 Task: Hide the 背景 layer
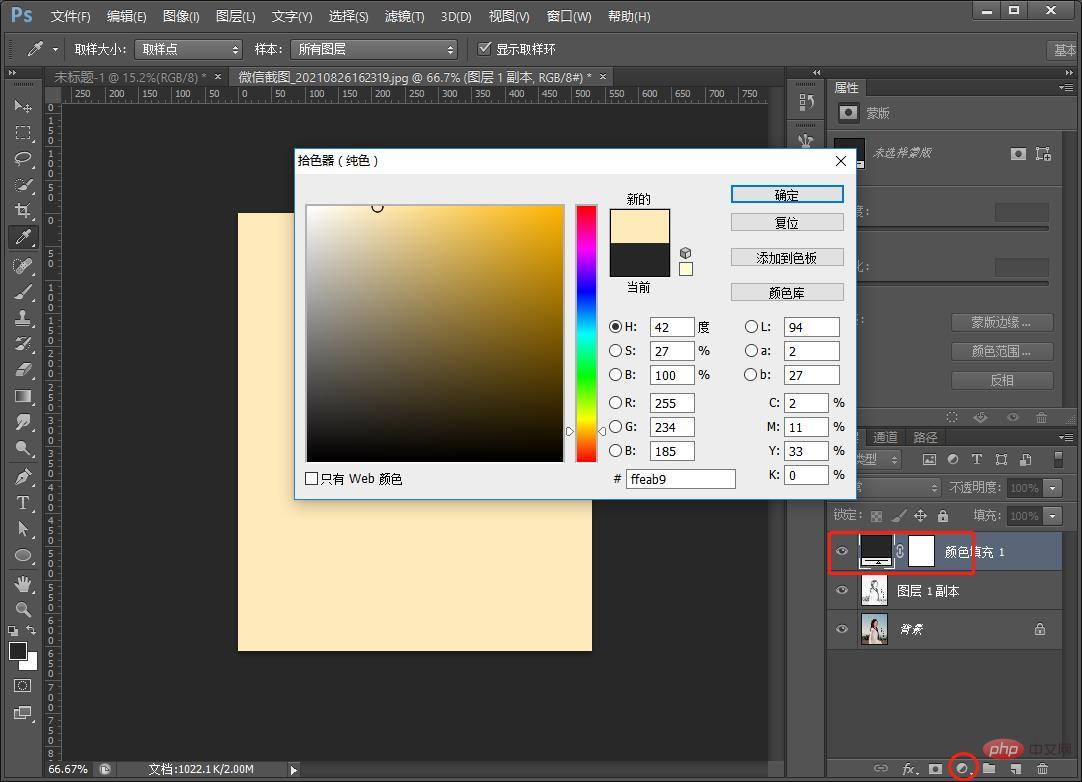coord(842,629)
